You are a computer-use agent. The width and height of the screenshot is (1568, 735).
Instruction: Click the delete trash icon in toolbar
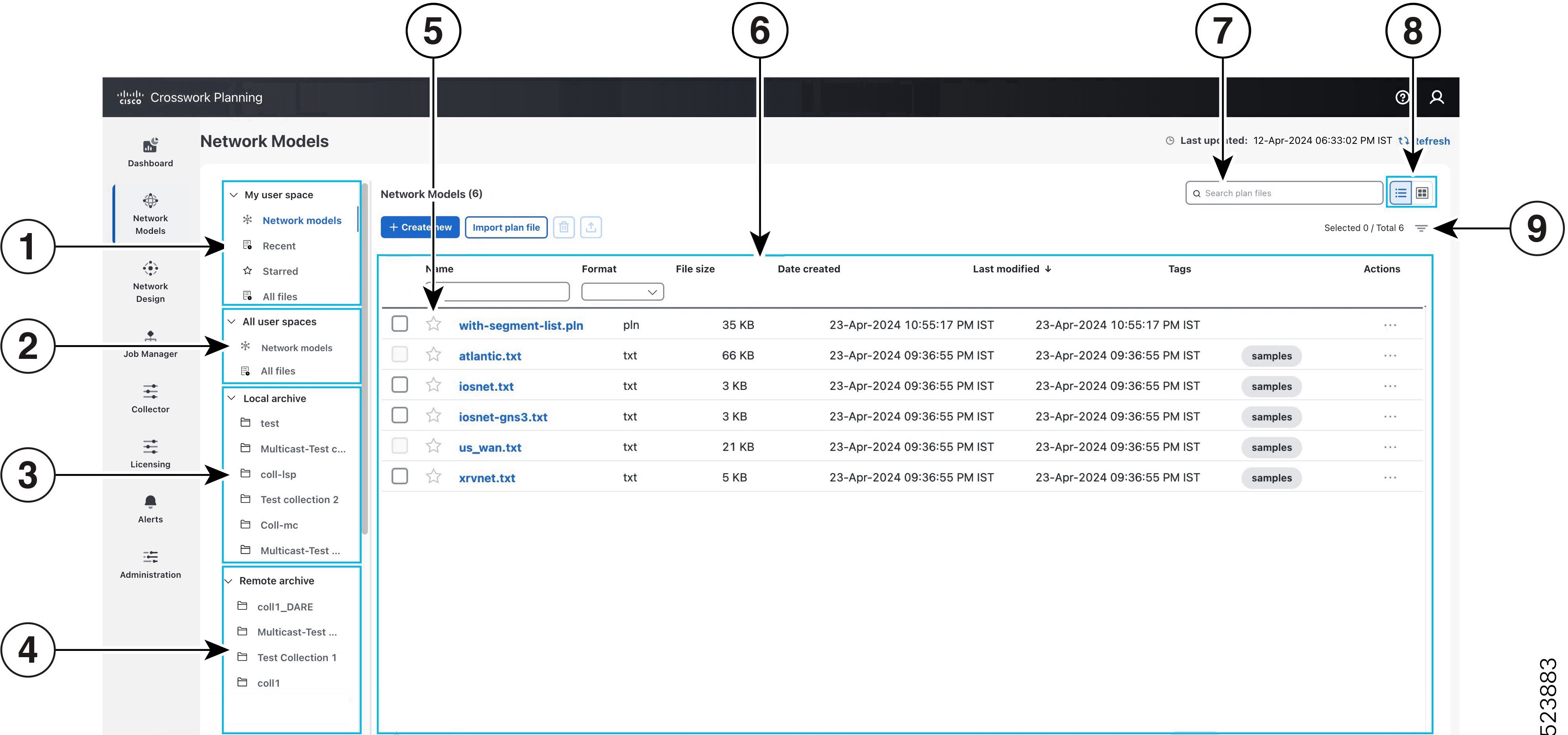coord(564,228)
